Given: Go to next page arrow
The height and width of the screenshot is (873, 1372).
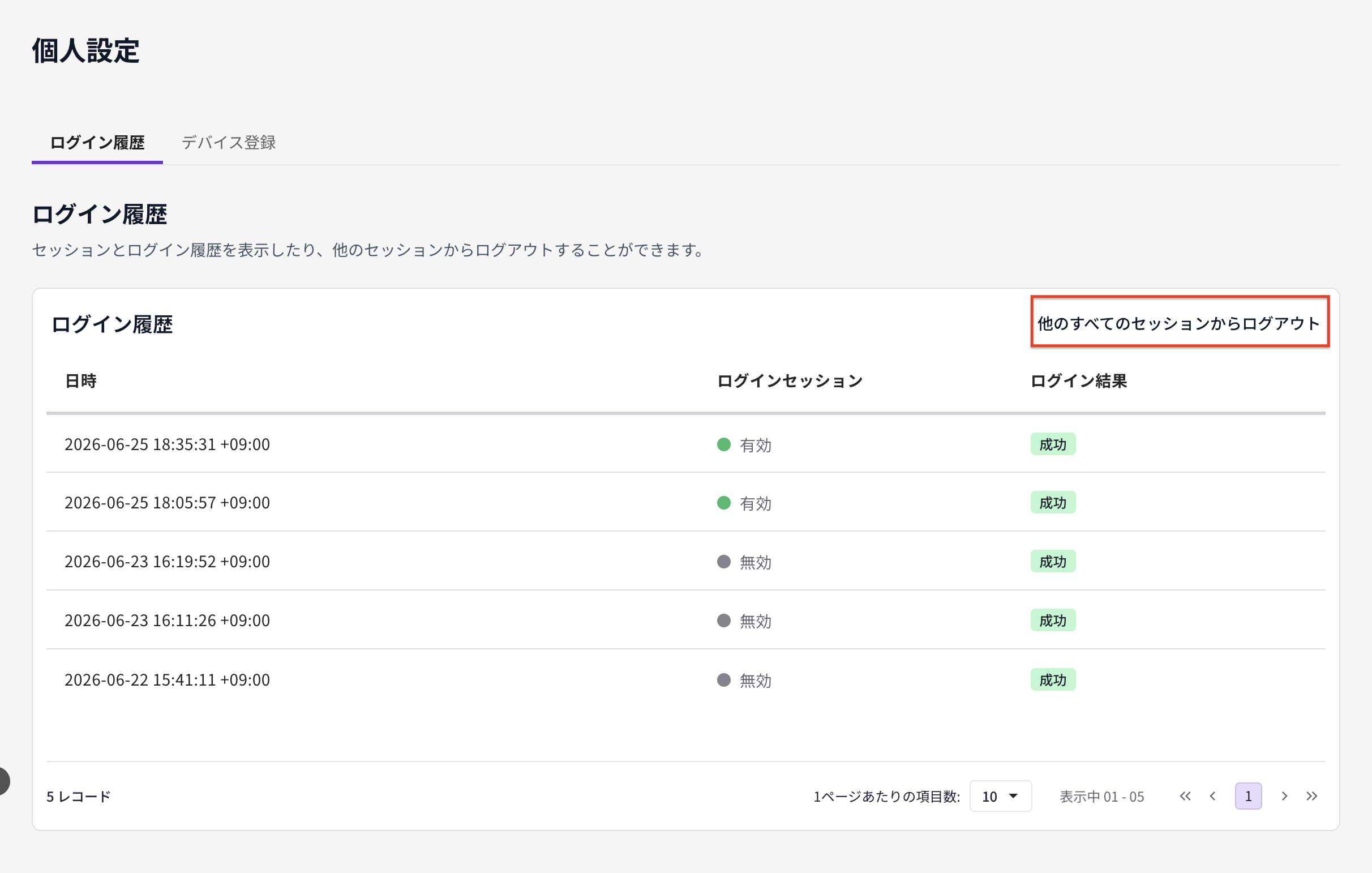Looking at the screenshot, I should pyautogui.click(x=1284, y=796).
